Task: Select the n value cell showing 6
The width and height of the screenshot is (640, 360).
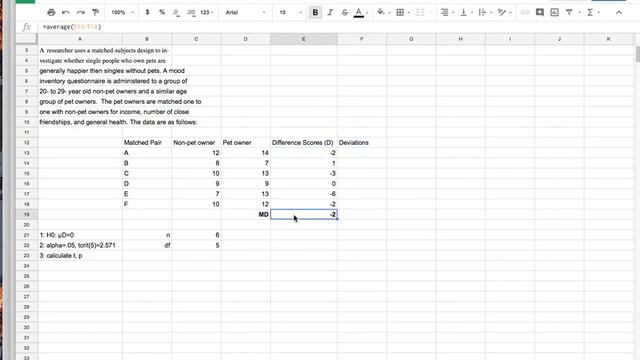Action: 196,235
